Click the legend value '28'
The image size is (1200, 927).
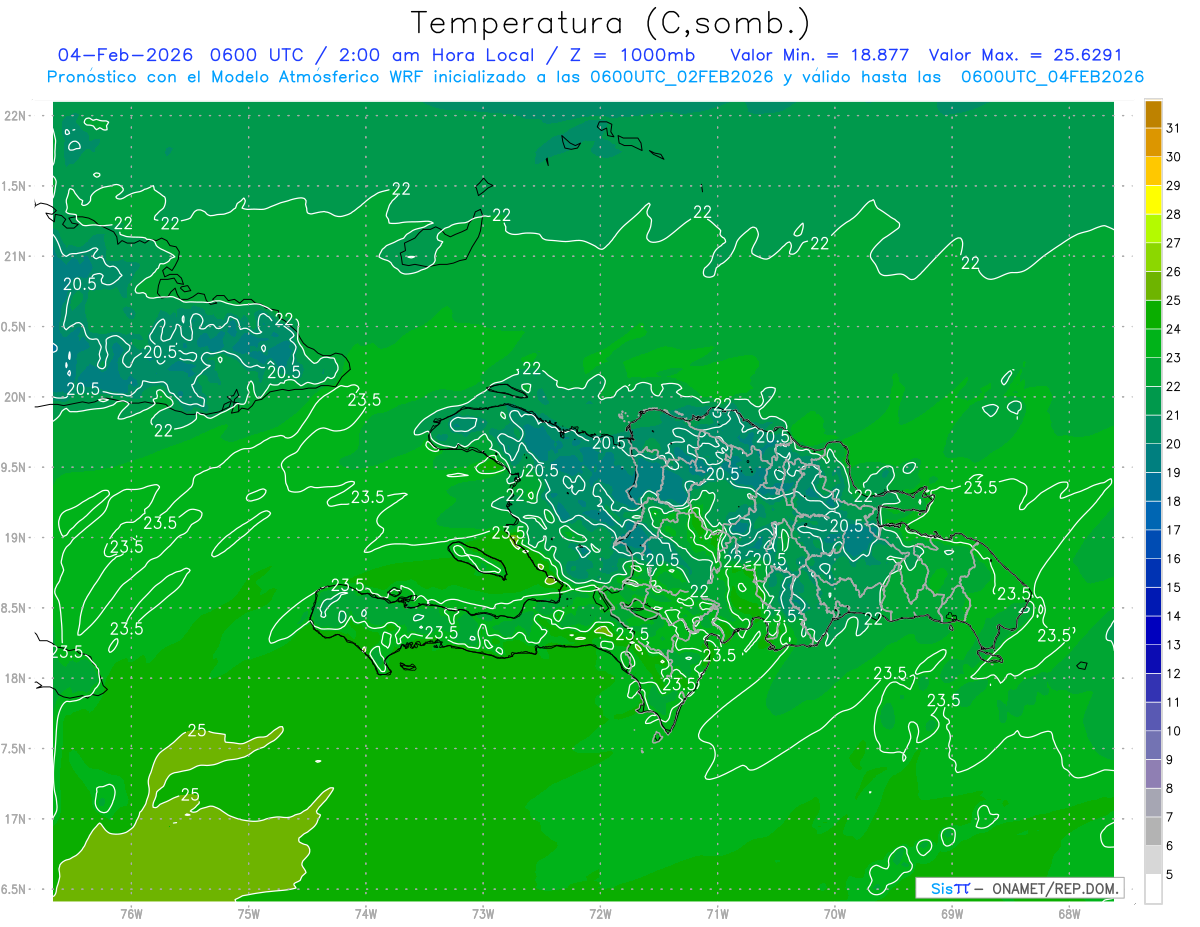[1174, 213]
